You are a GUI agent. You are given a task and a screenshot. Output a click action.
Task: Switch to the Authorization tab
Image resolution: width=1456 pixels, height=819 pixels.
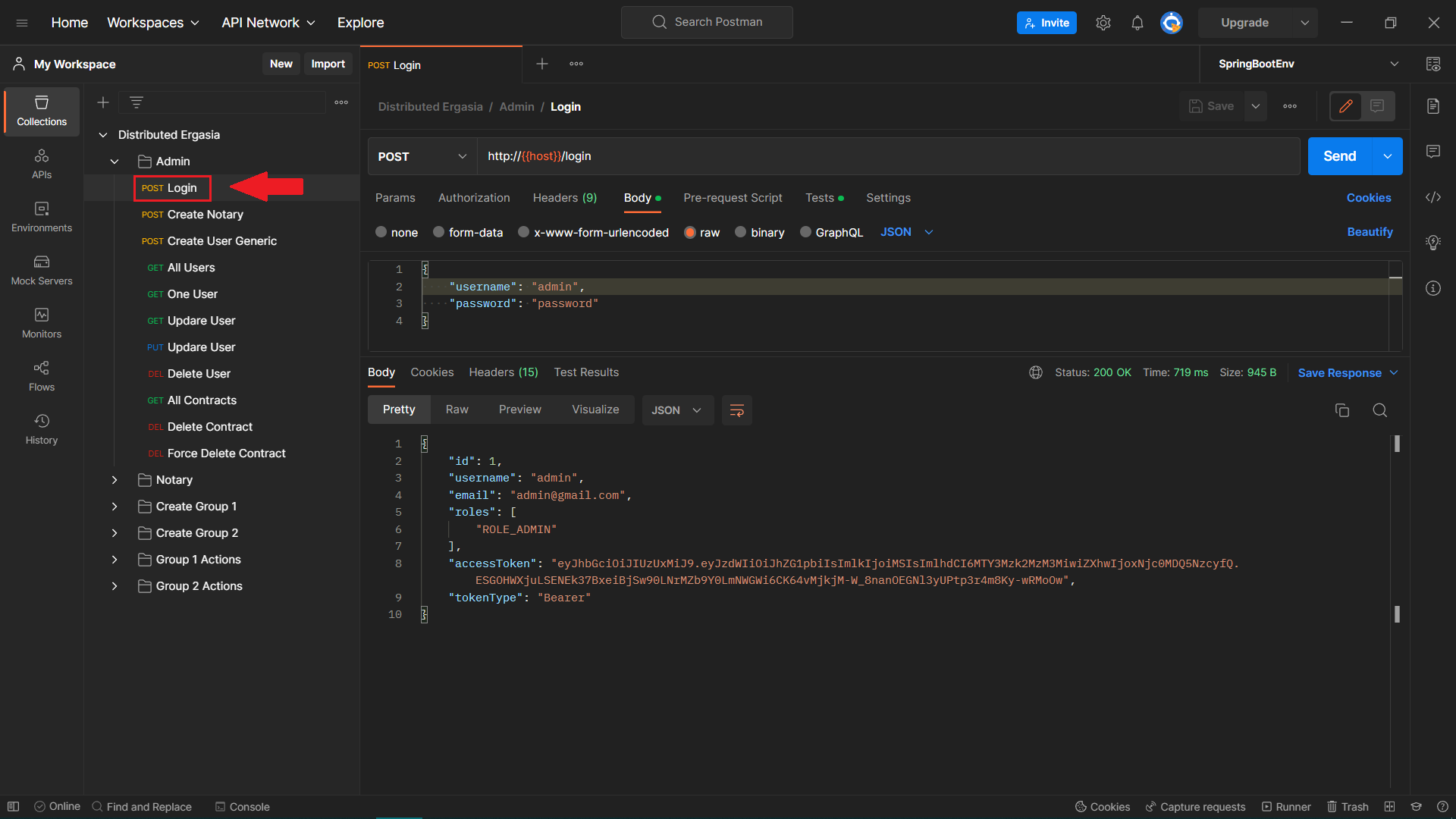point(474,198)
